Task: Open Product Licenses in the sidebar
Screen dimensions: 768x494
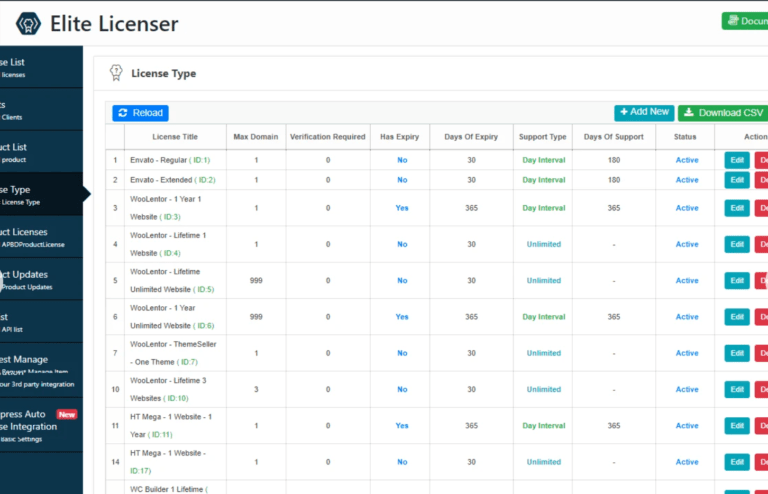Action: pyautogui.click(x=41, y=237)
